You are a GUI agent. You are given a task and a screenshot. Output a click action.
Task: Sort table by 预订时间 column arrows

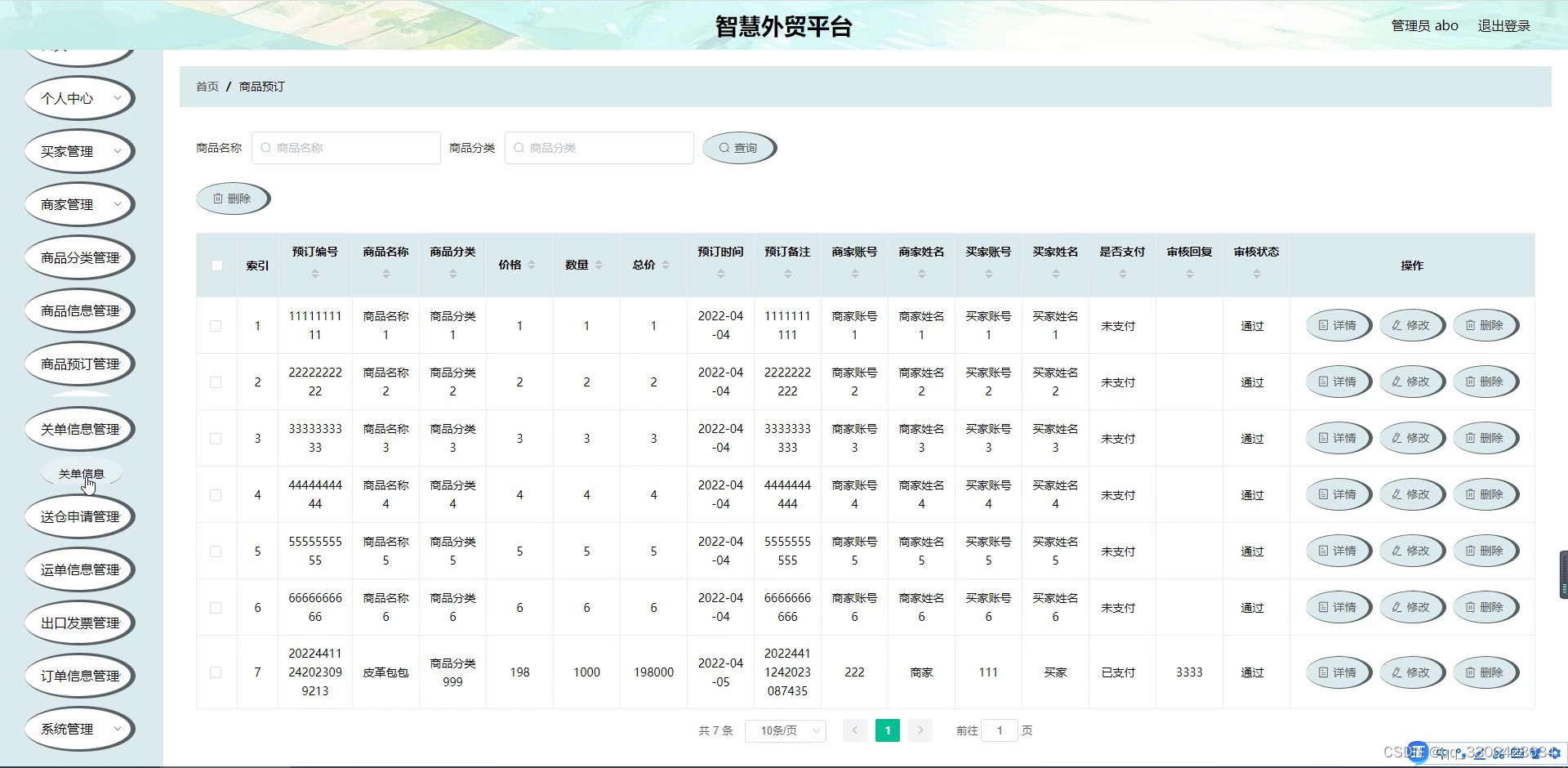[721, 275]
